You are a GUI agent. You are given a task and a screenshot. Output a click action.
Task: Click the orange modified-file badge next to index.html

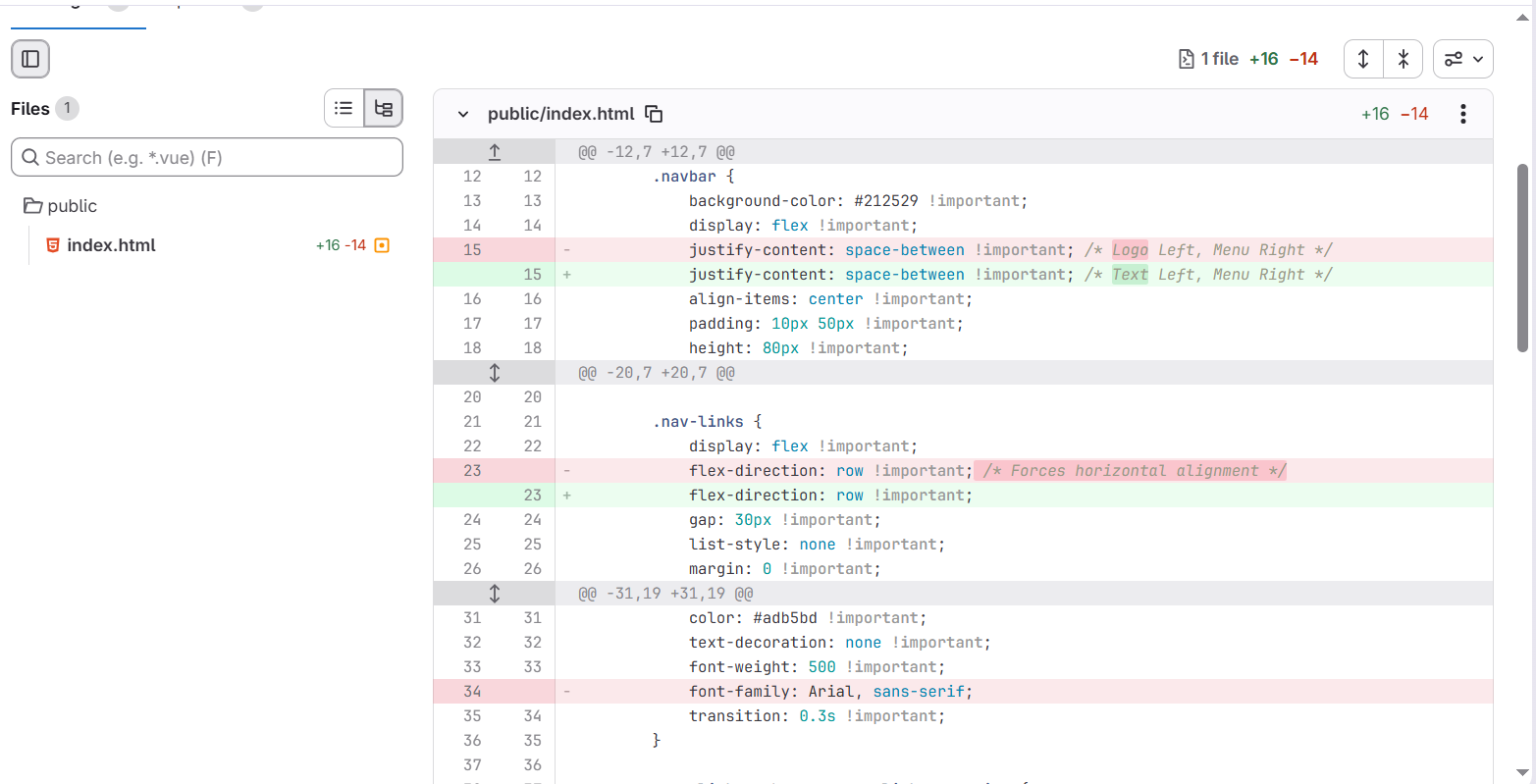tap(383, 245)
